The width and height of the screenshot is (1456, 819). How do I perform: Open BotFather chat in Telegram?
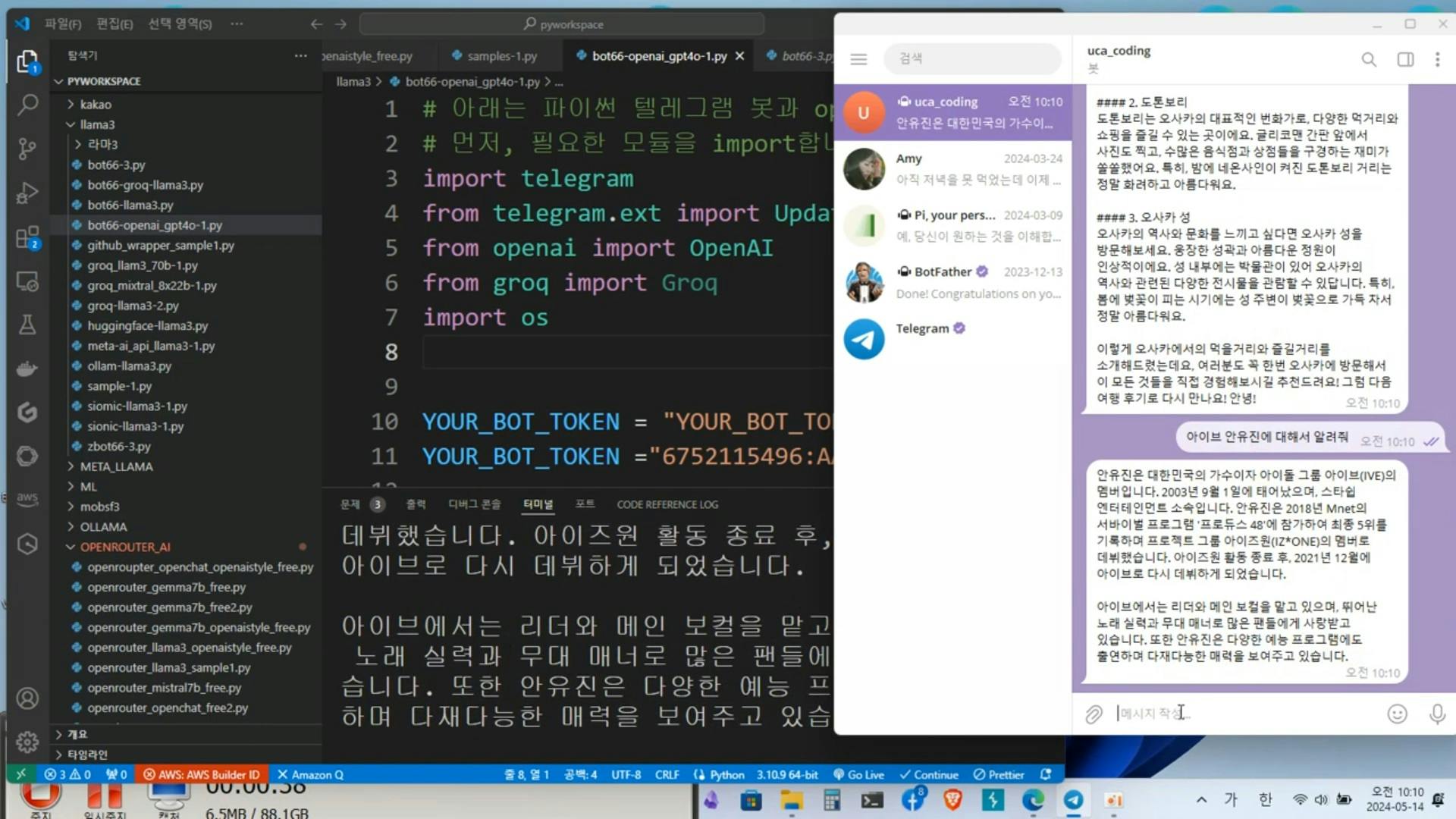[x=953, y=282]
